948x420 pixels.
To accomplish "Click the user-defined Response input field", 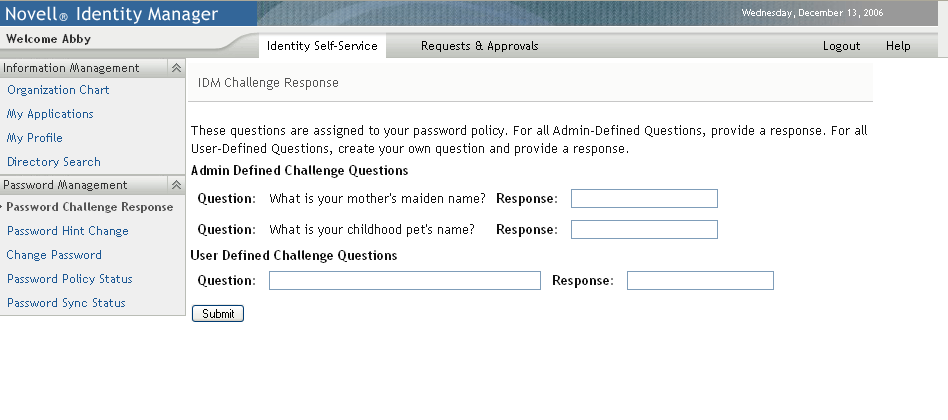I will 700,281.
